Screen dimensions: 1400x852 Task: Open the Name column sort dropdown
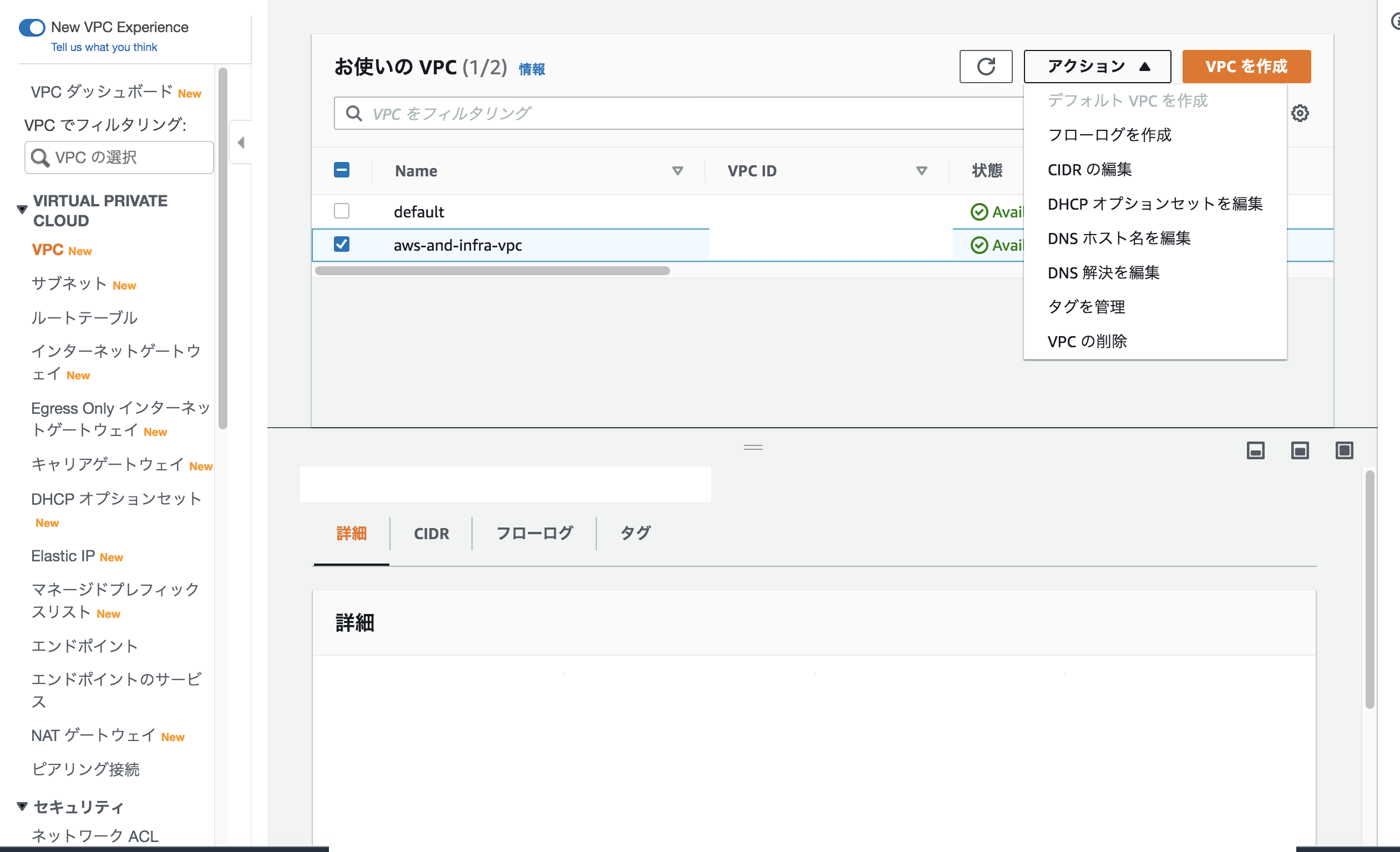click(x=677, y=170)
